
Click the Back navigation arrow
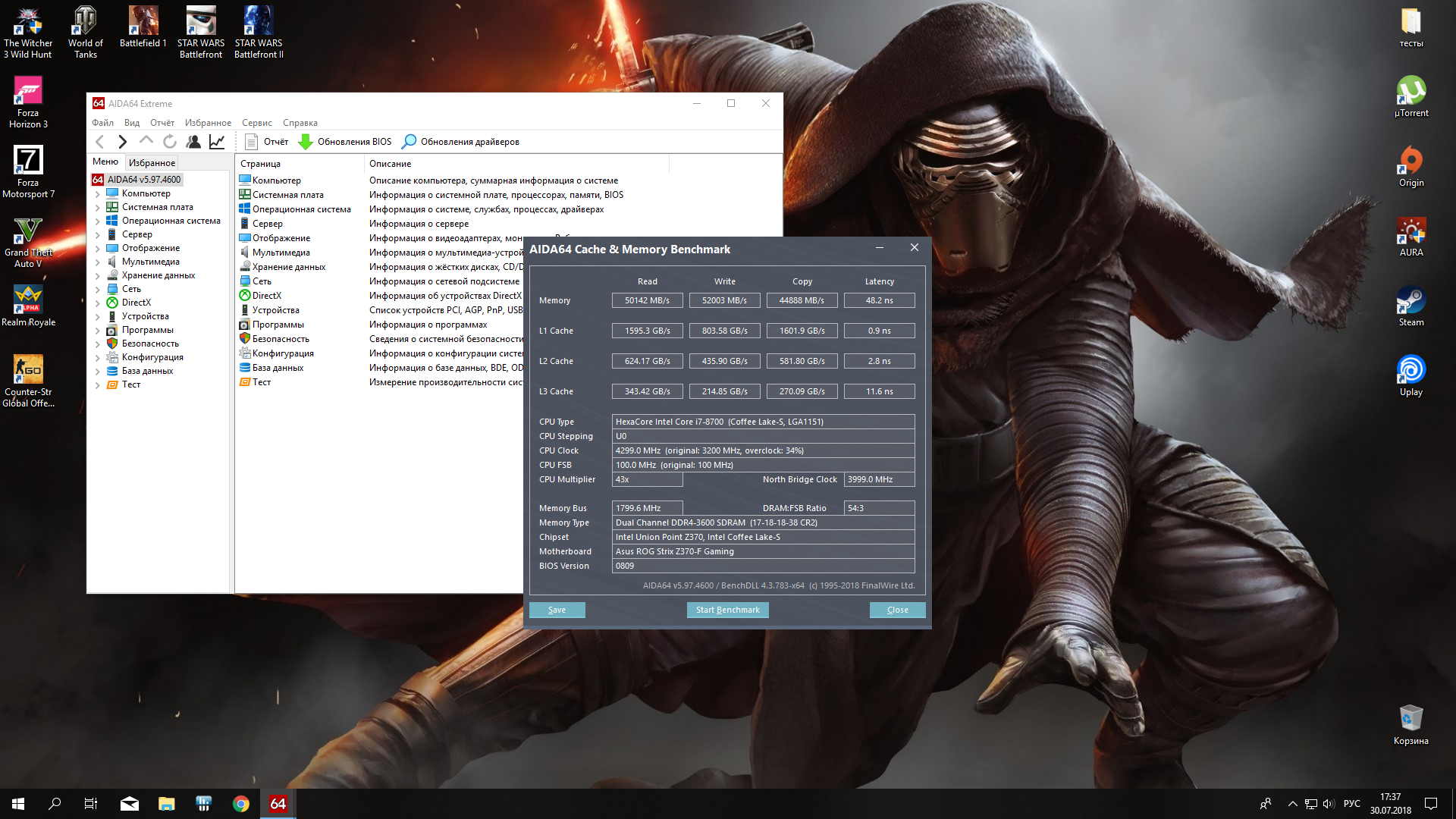[99, 142]
